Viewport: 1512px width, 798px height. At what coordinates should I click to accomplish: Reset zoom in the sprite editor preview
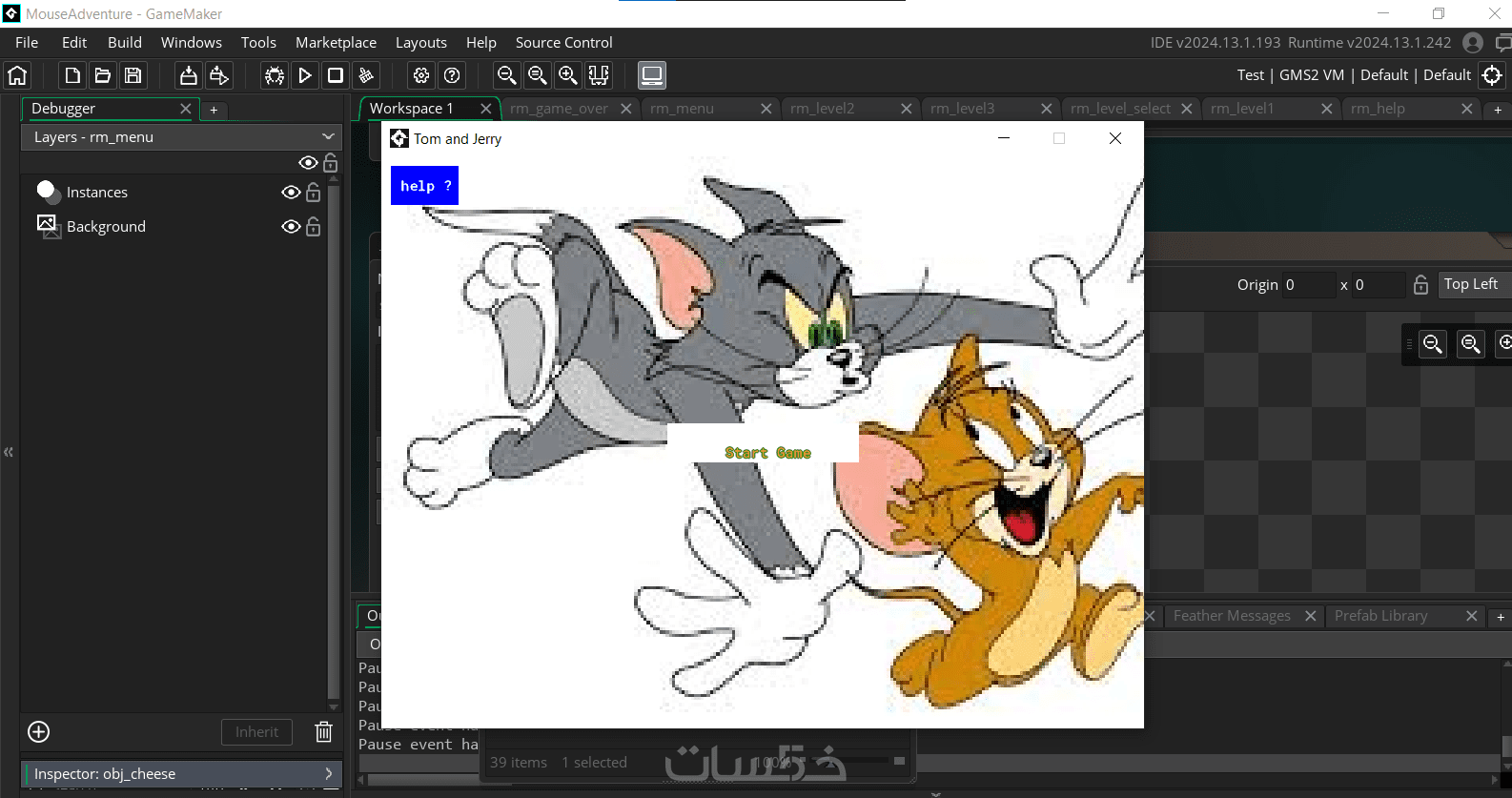click(x=1471, y=343)
